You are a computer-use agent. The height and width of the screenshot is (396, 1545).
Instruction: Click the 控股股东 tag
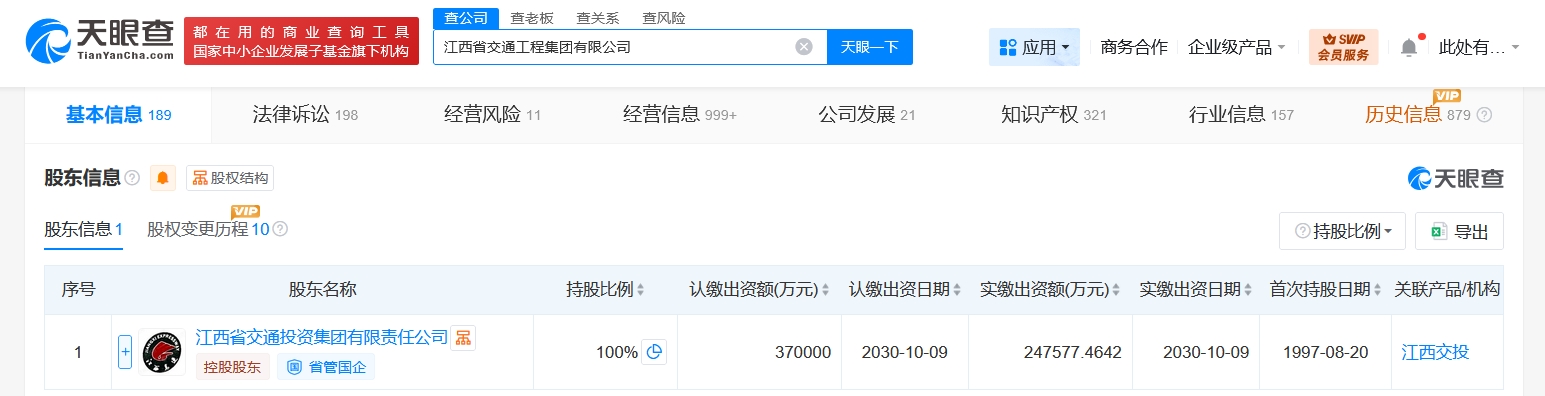coord(232,367)
